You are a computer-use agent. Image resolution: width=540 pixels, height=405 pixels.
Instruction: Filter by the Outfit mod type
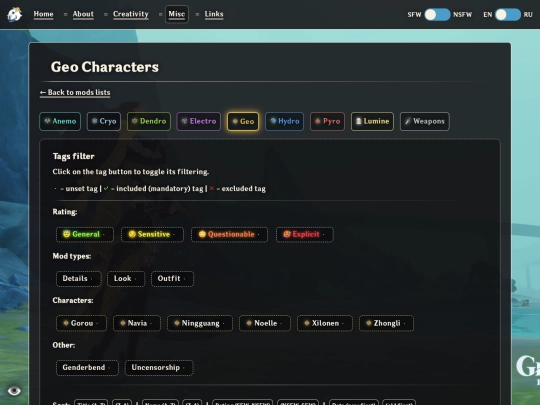point(172,279)
